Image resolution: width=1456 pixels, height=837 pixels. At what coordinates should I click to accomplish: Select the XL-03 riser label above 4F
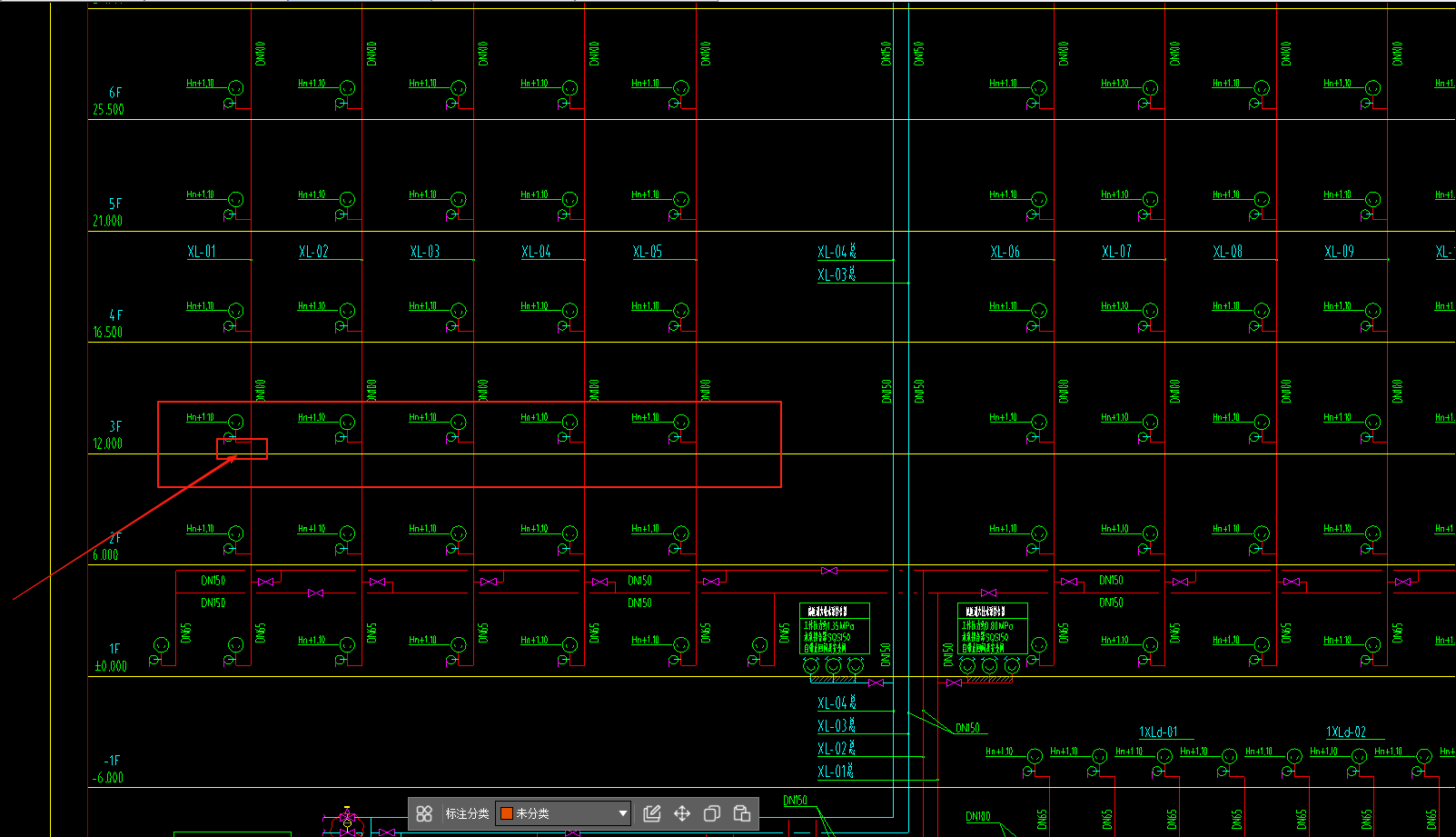click(x=425, y=252)
